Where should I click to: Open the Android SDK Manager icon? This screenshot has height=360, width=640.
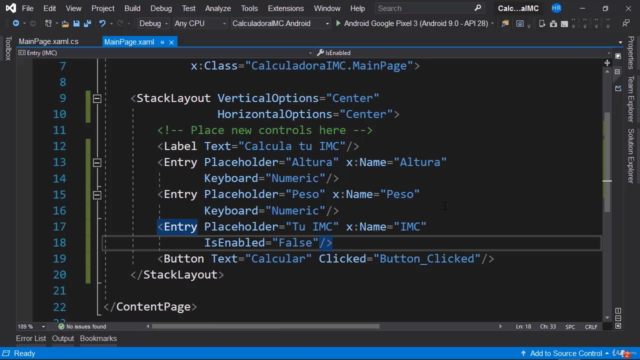553,24
